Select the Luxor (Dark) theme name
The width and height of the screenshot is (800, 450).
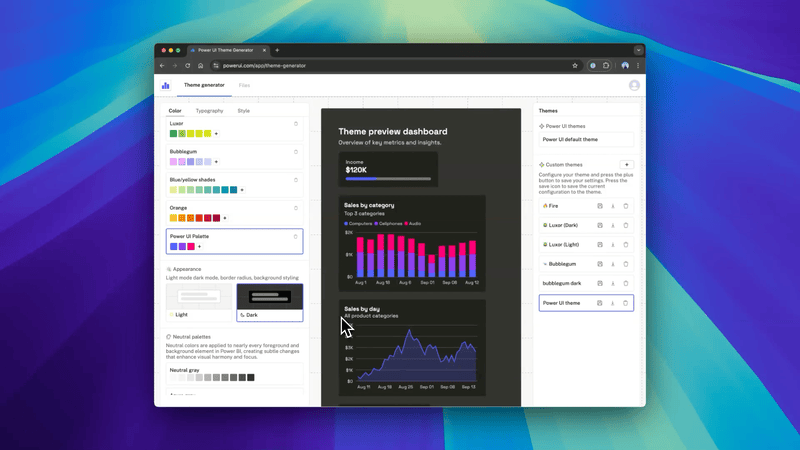pos(563,226)
